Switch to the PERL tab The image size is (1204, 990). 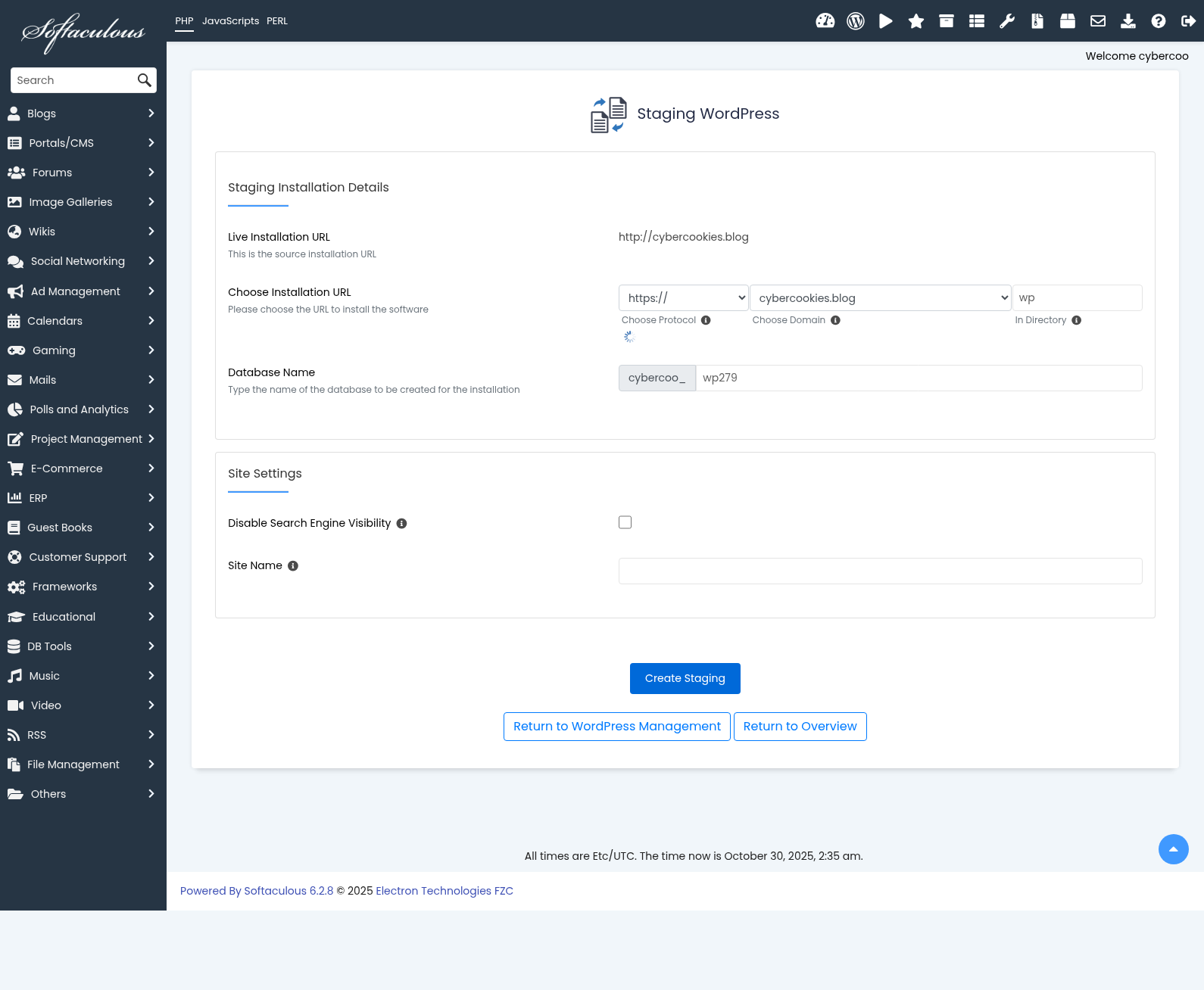coord(277,21)
